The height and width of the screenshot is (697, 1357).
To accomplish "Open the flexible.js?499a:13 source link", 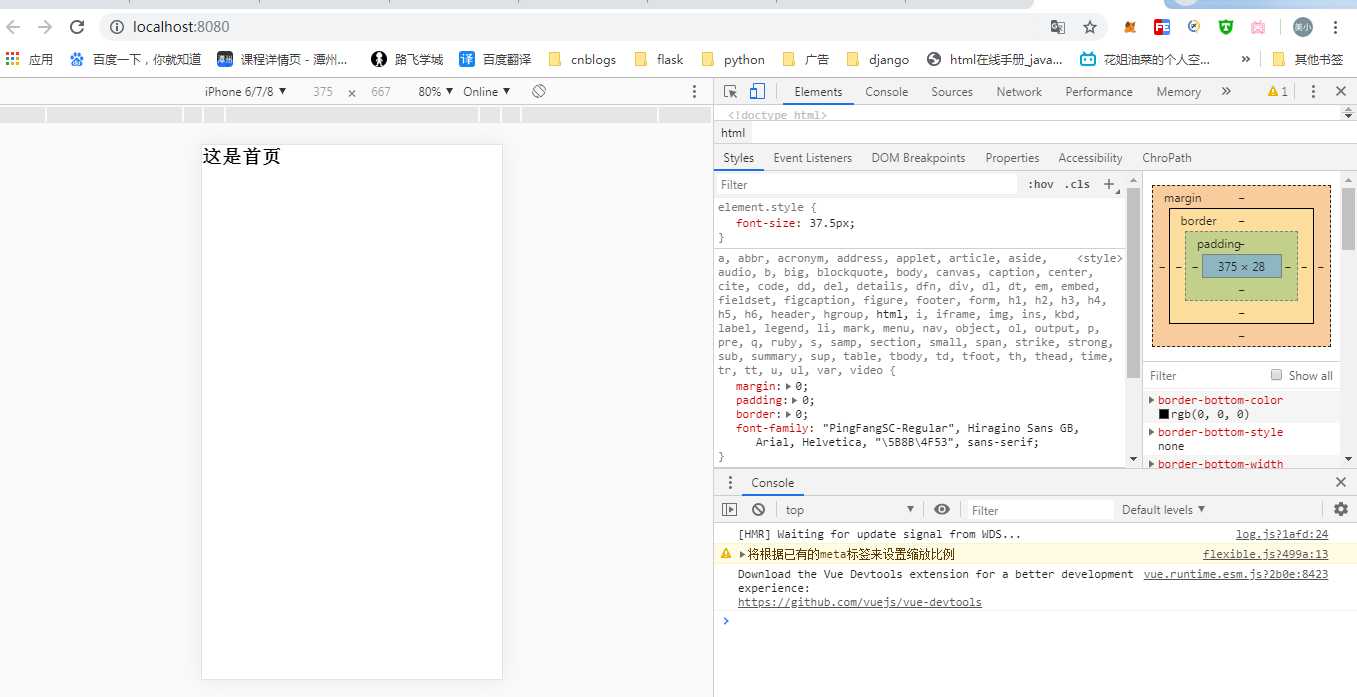I will [1265, 554].
